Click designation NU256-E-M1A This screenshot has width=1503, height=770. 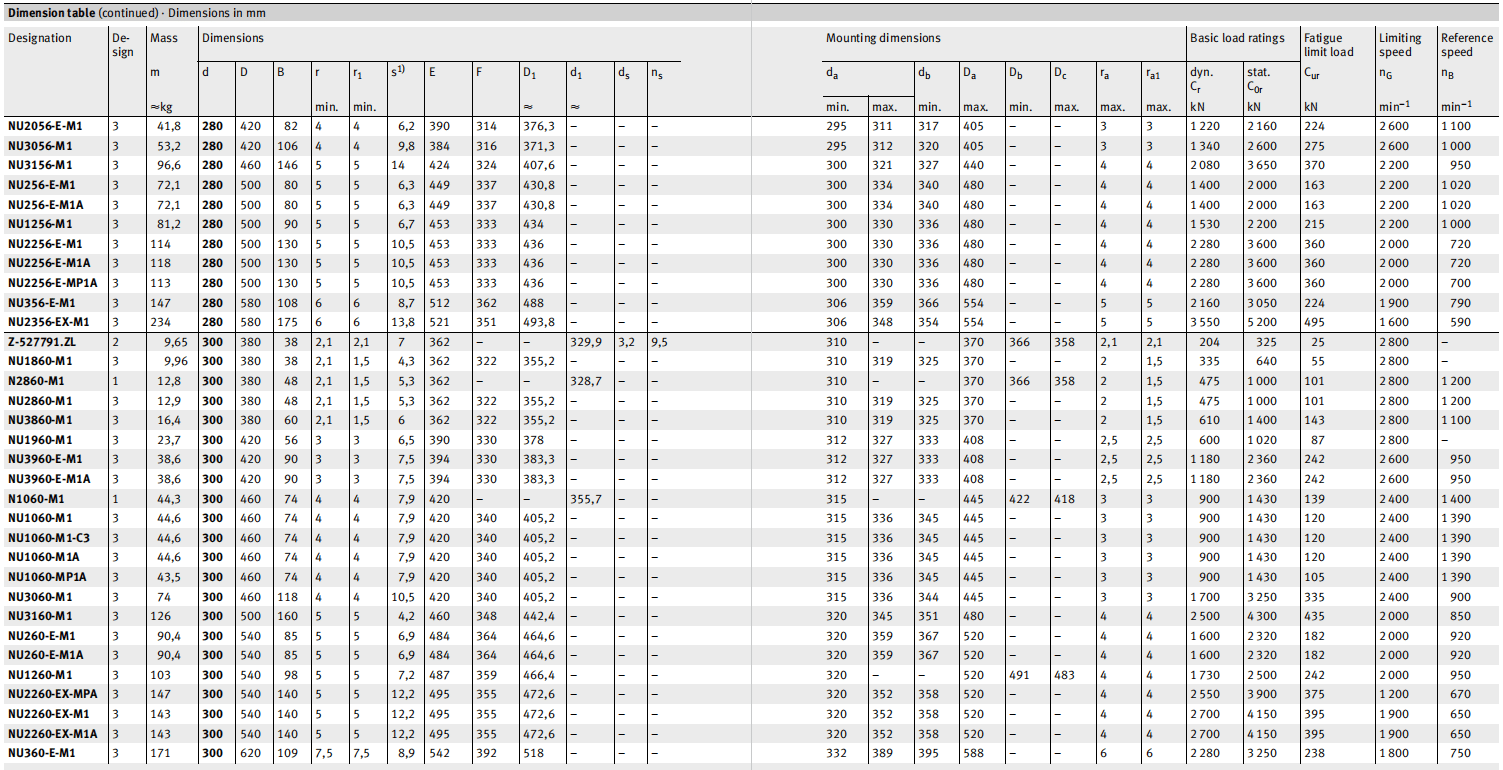click(45, 205)
